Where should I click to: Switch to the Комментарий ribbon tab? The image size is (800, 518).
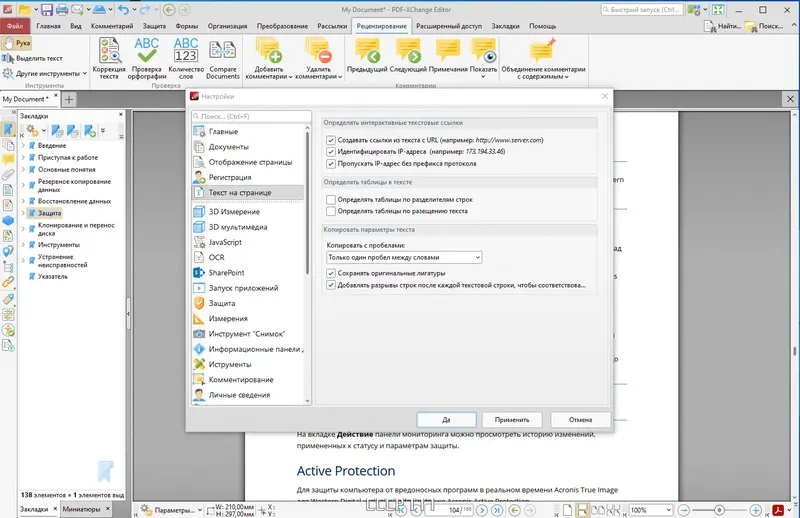112,26
